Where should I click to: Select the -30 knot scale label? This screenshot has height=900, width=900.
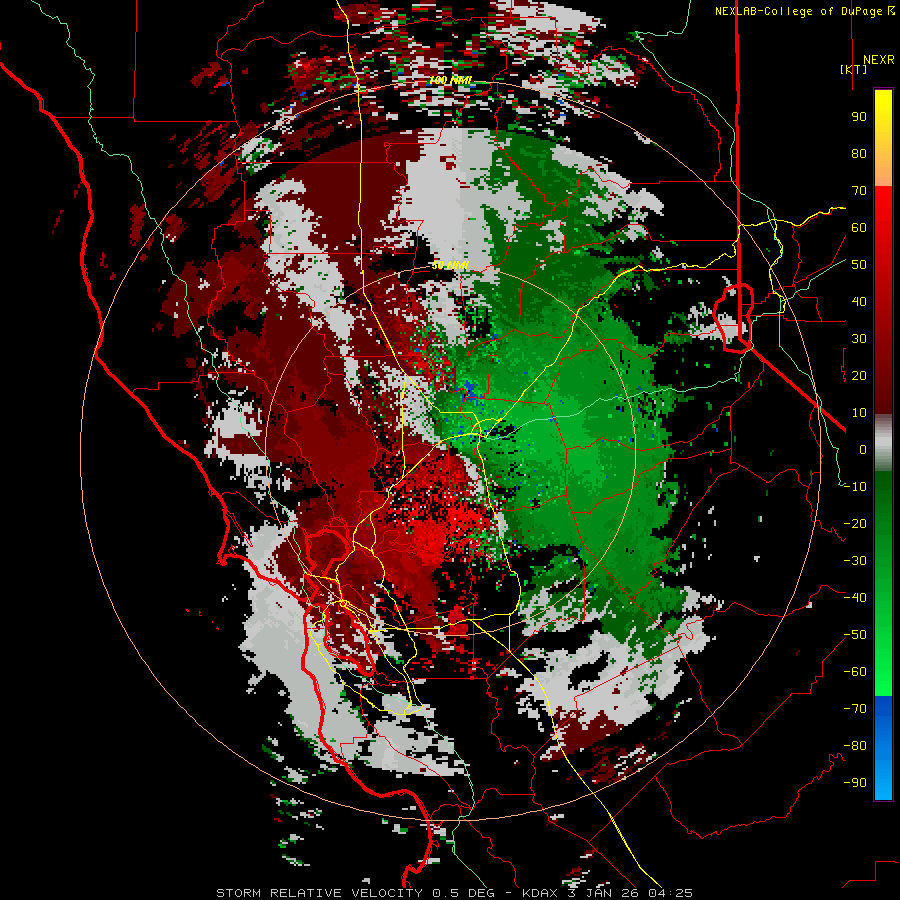pyautogui.click(x=855, y=561)
